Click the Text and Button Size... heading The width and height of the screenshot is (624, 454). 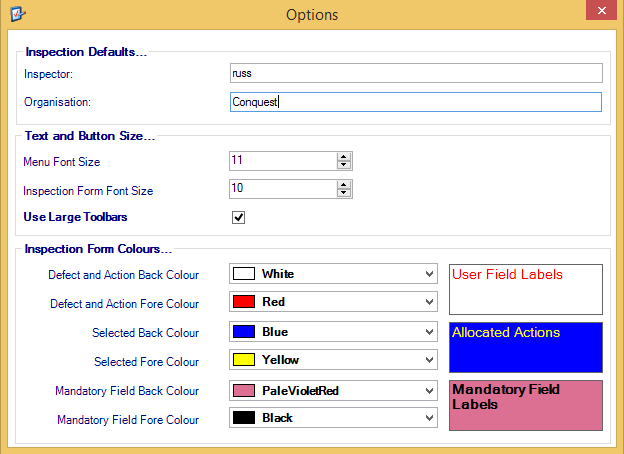tap(90, 136)
